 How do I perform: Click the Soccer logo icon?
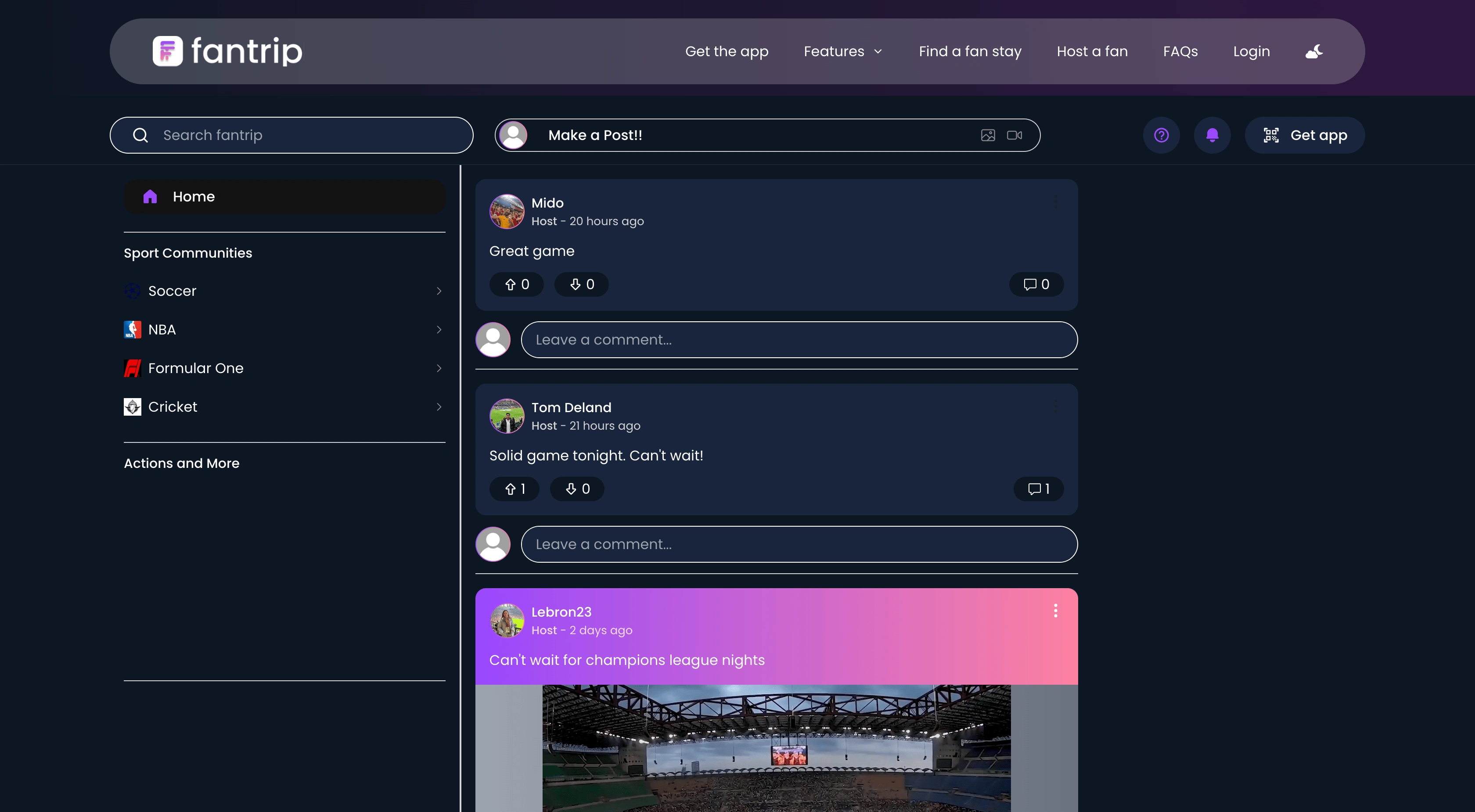pyautogui.click(x=132, y=291)
